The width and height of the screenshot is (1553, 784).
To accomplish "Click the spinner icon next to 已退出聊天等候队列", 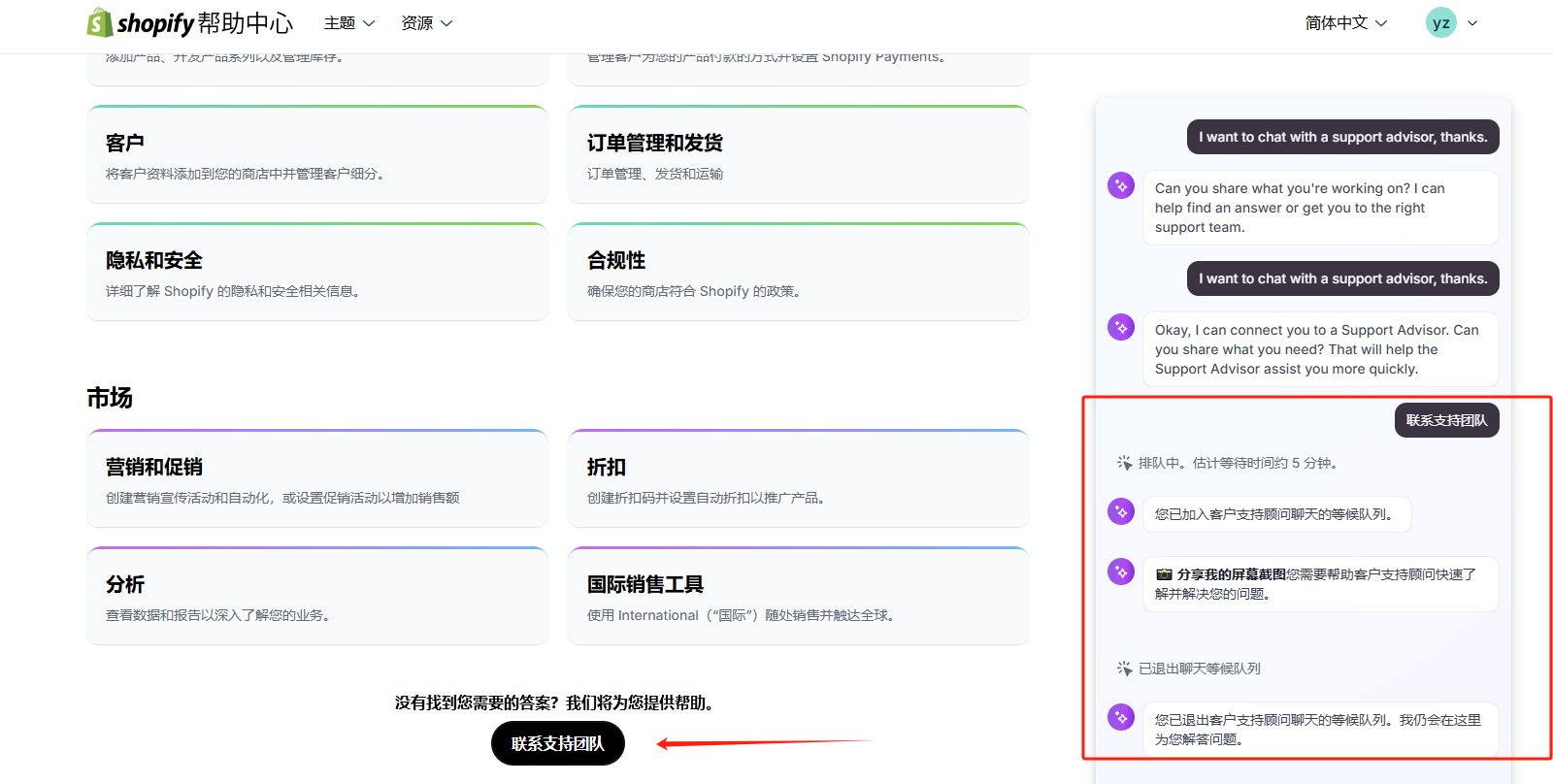I will [1124, 669].
